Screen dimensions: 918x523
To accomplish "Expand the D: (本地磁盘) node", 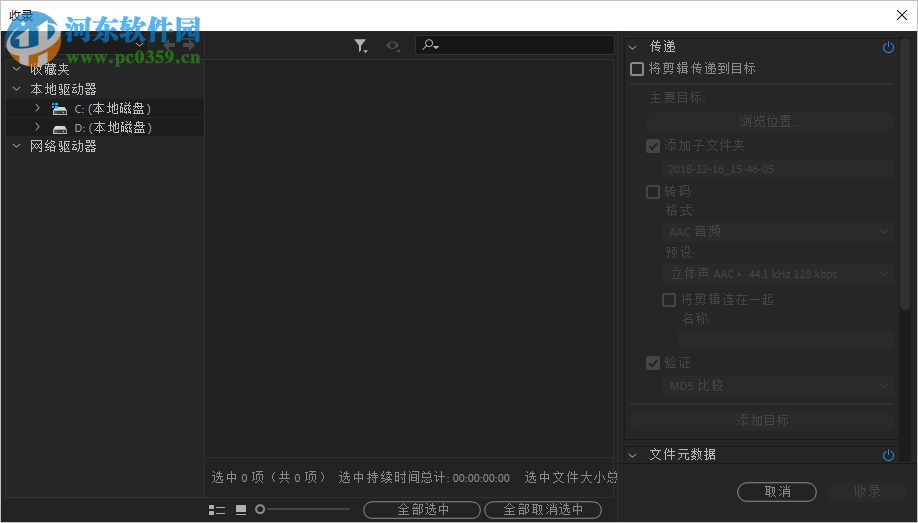I will 37,127.
